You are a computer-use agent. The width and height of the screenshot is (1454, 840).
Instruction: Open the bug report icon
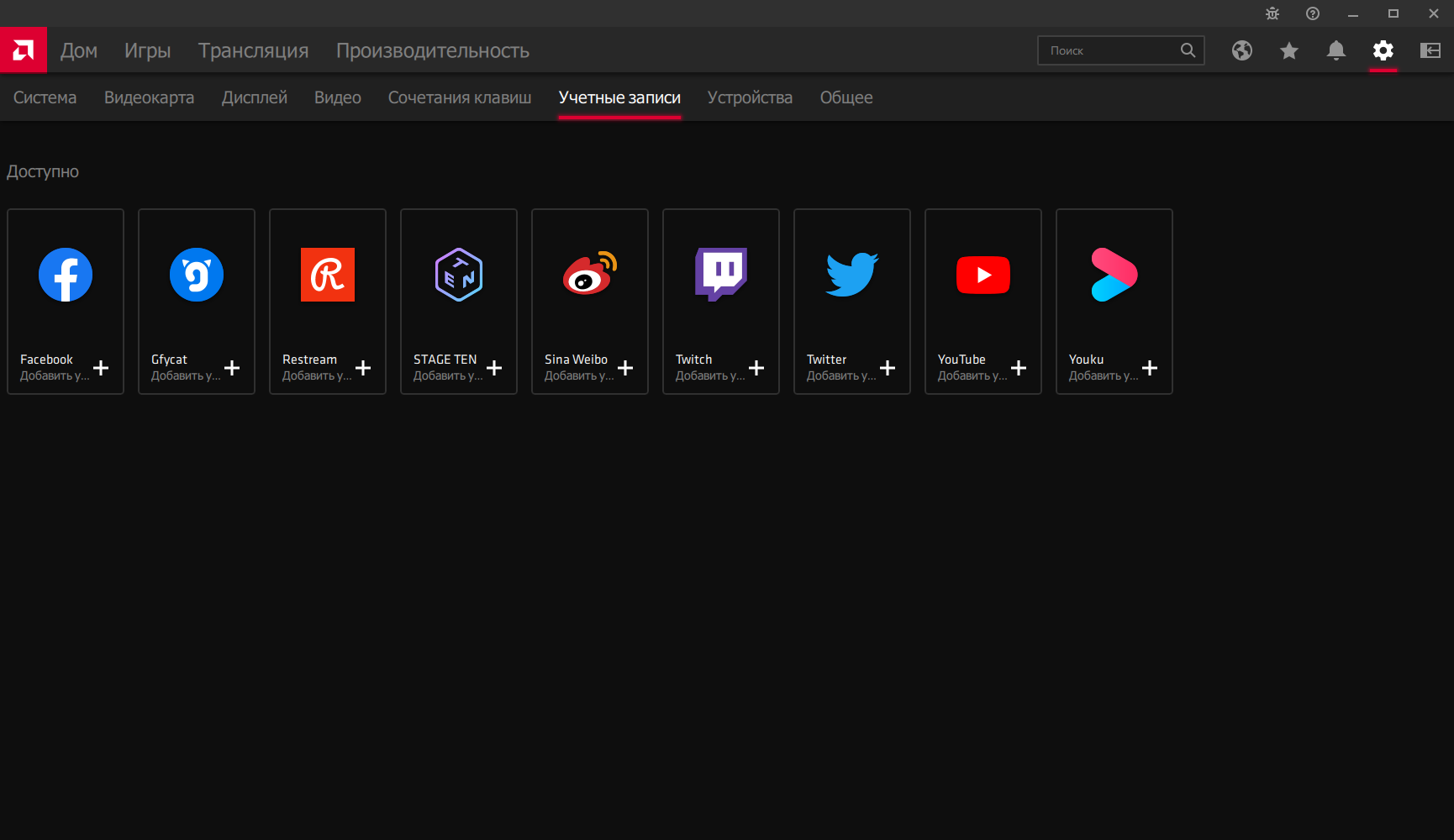coord(1272,13)
